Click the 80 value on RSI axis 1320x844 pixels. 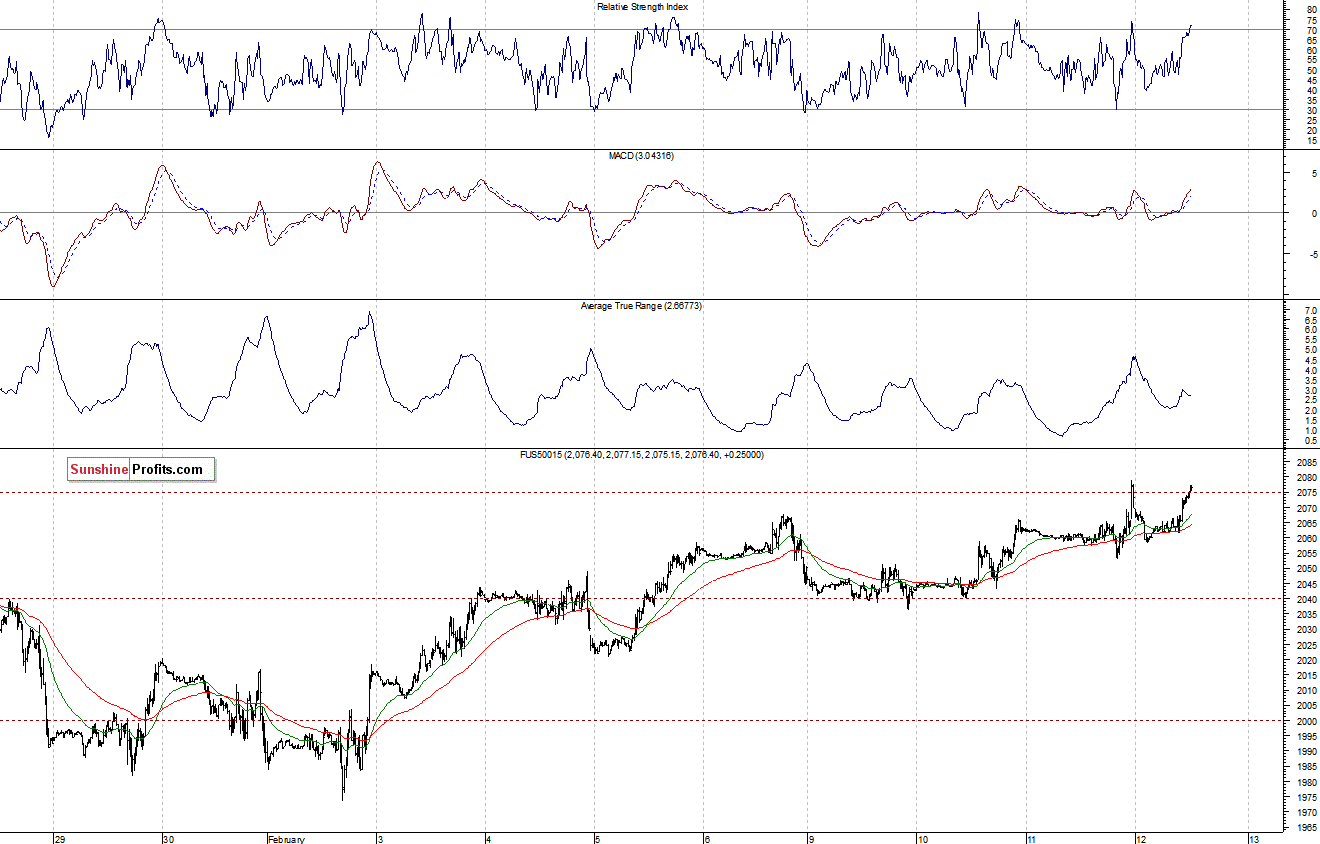pos(1311,11)
